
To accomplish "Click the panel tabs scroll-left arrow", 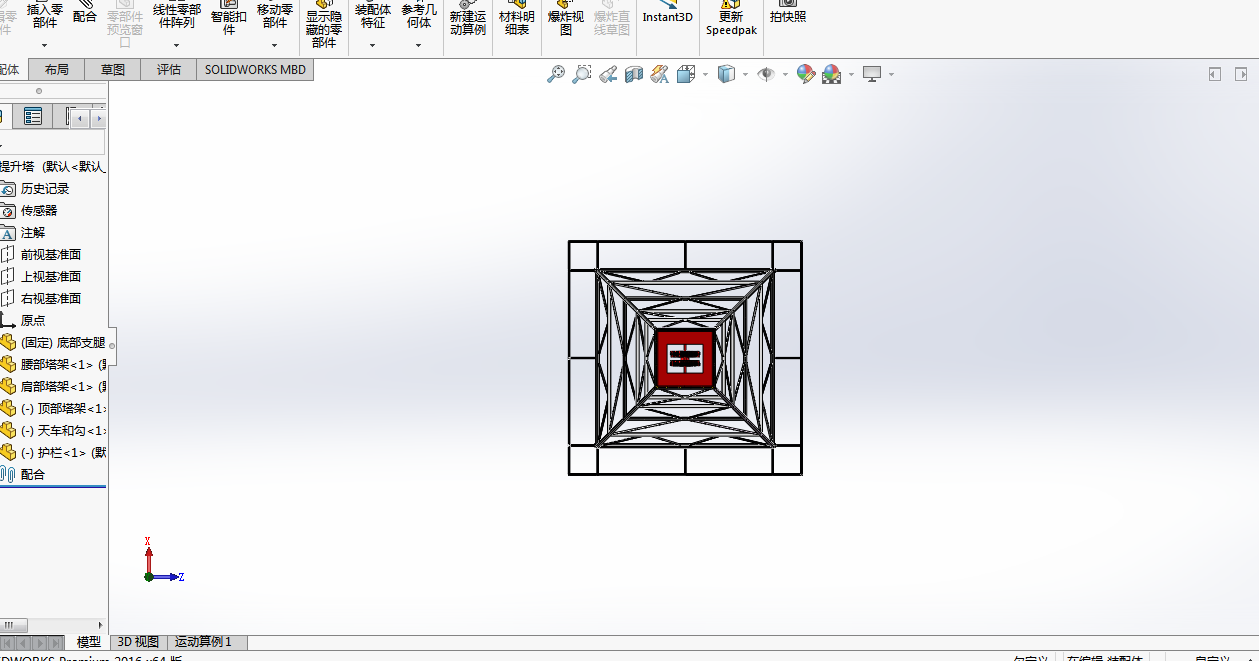I will 81,118.
